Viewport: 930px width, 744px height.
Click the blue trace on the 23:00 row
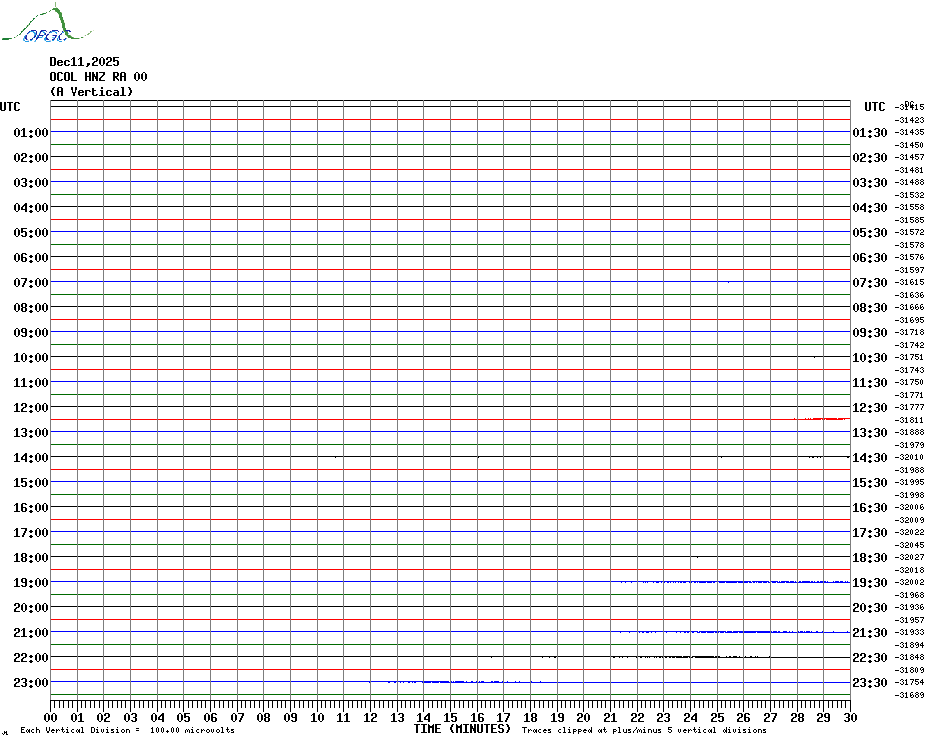click(460, 682)
